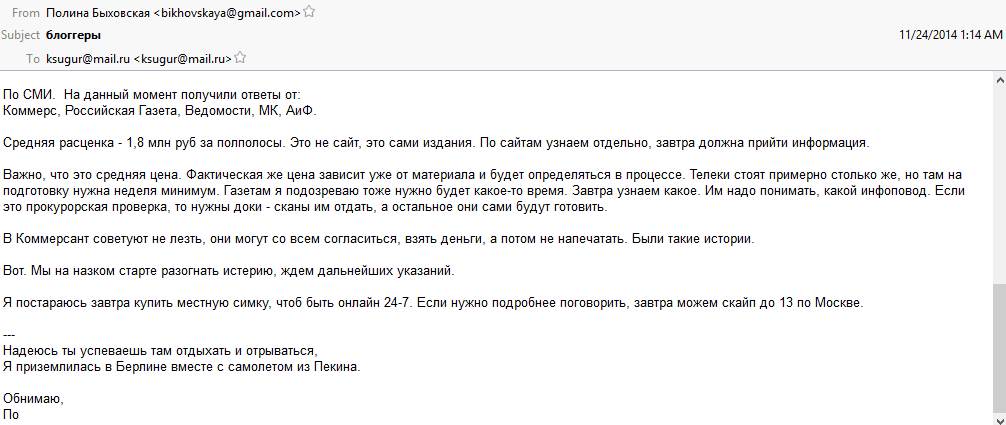Image resolution: width=1006 pixels, height=425 pixels.
Task: Star the sender Полина Быховская contact
Action: [309, 13]
